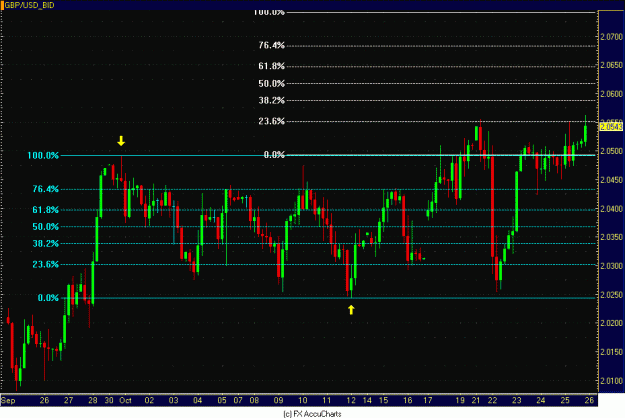The width and height of the screenshot is (625, 418).
Task: Click price axis value 2.0100
Action: (611, 381)
